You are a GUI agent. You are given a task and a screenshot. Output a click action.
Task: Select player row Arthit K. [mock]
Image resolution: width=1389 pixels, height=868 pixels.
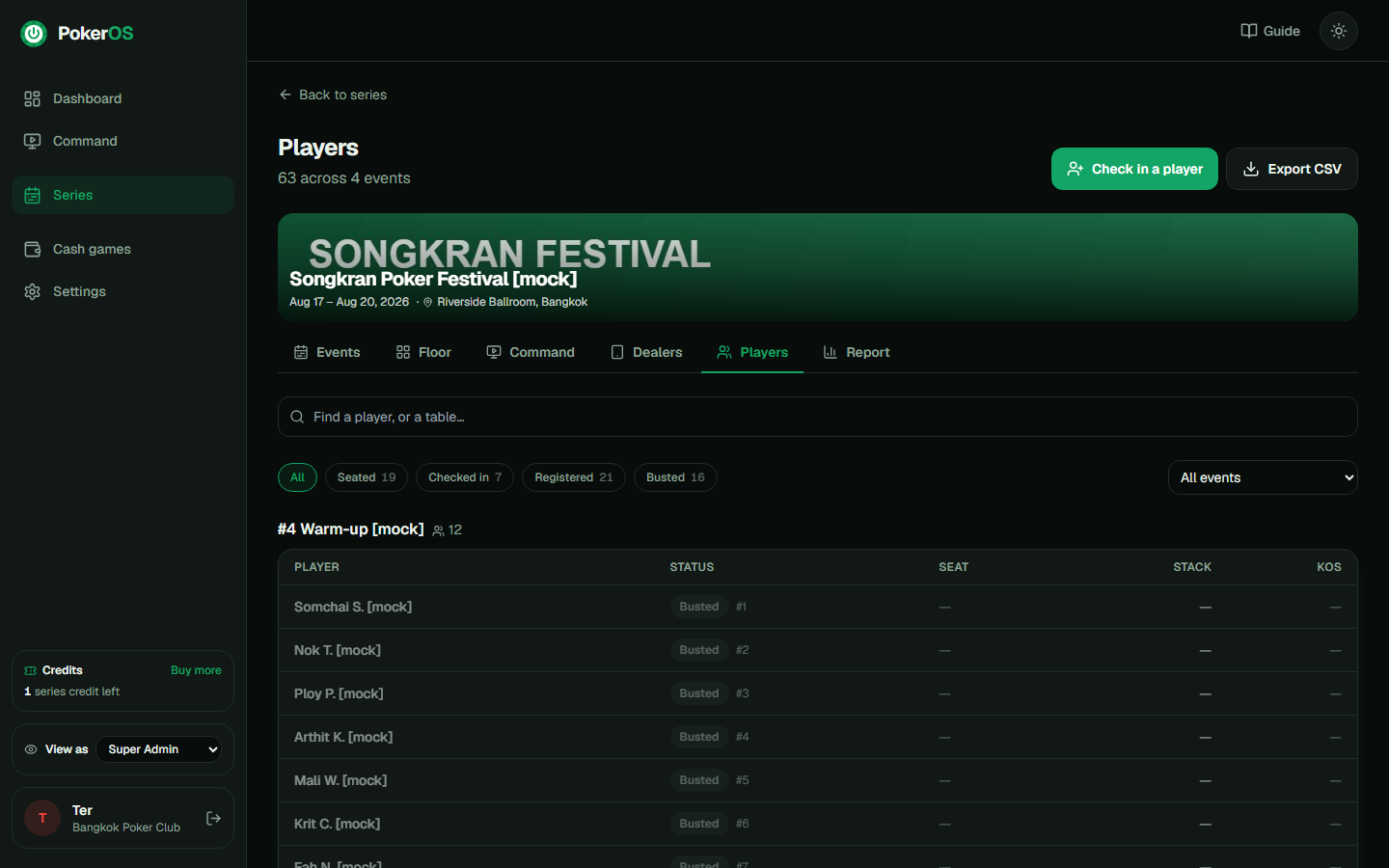click(818, 737)
